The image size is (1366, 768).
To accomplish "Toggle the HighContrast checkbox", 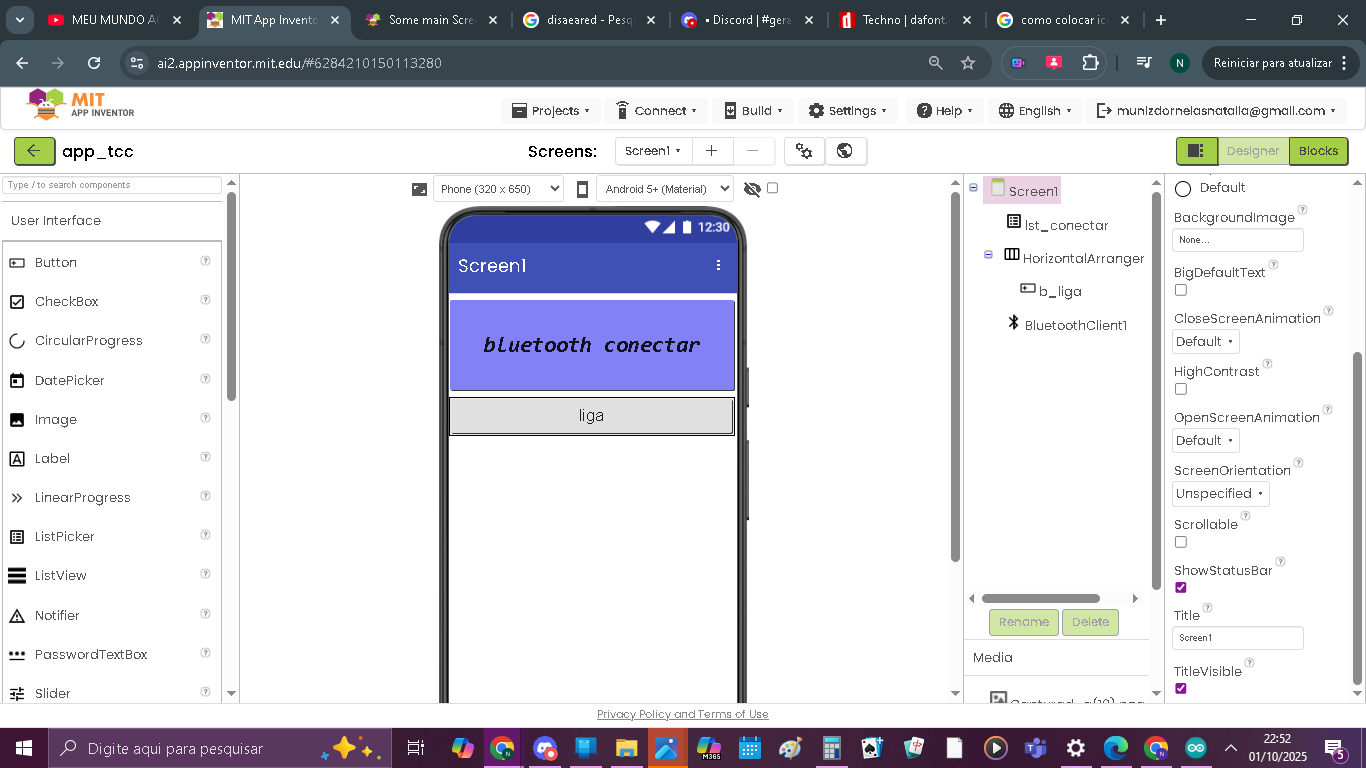I will pos(1181,389).
